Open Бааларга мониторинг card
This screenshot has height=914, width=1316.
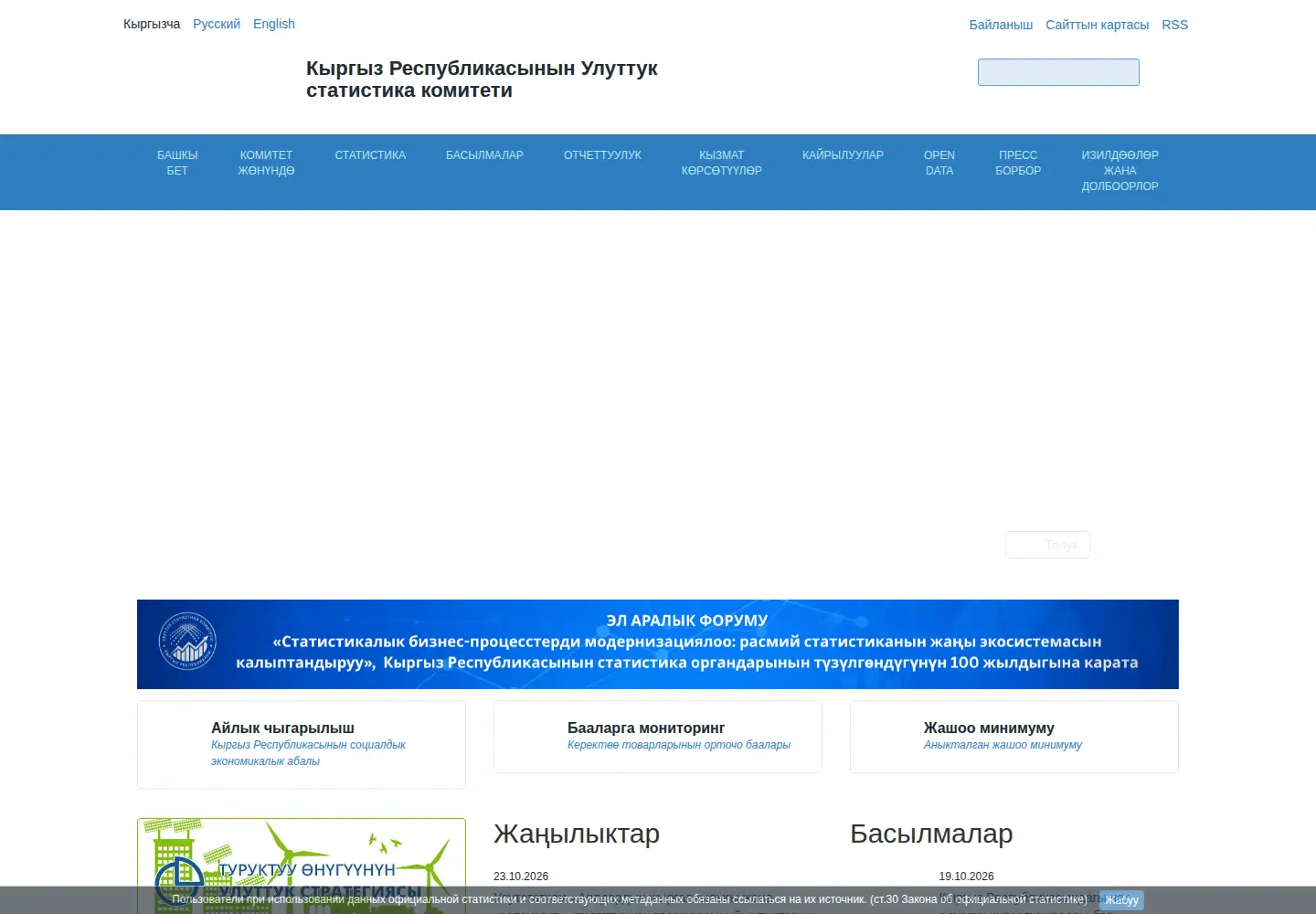(x=658, y=737)
